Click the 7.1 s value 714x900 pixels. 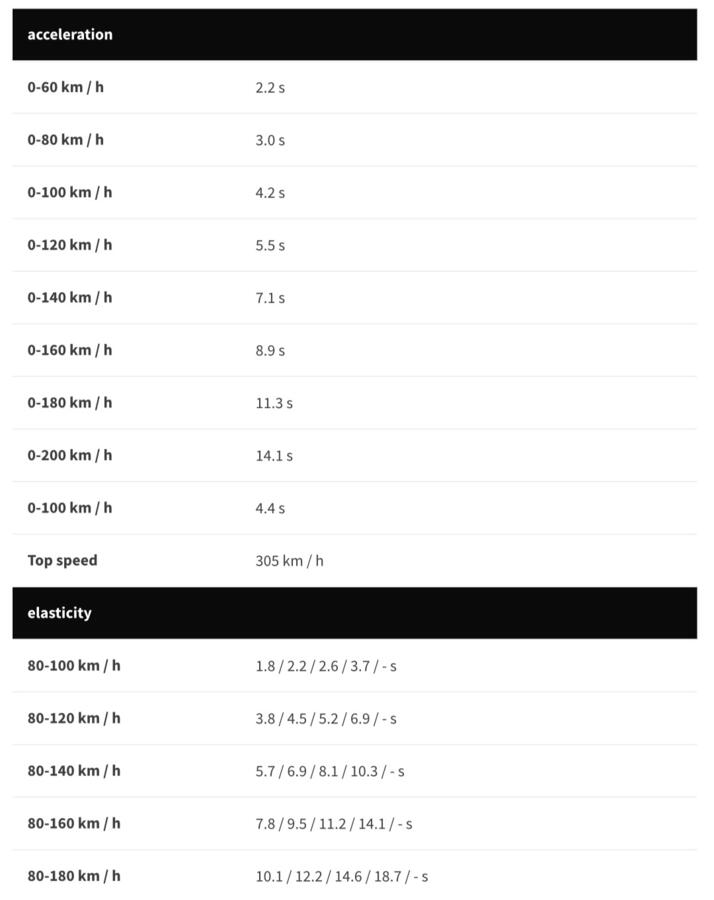tap(270, 298)
